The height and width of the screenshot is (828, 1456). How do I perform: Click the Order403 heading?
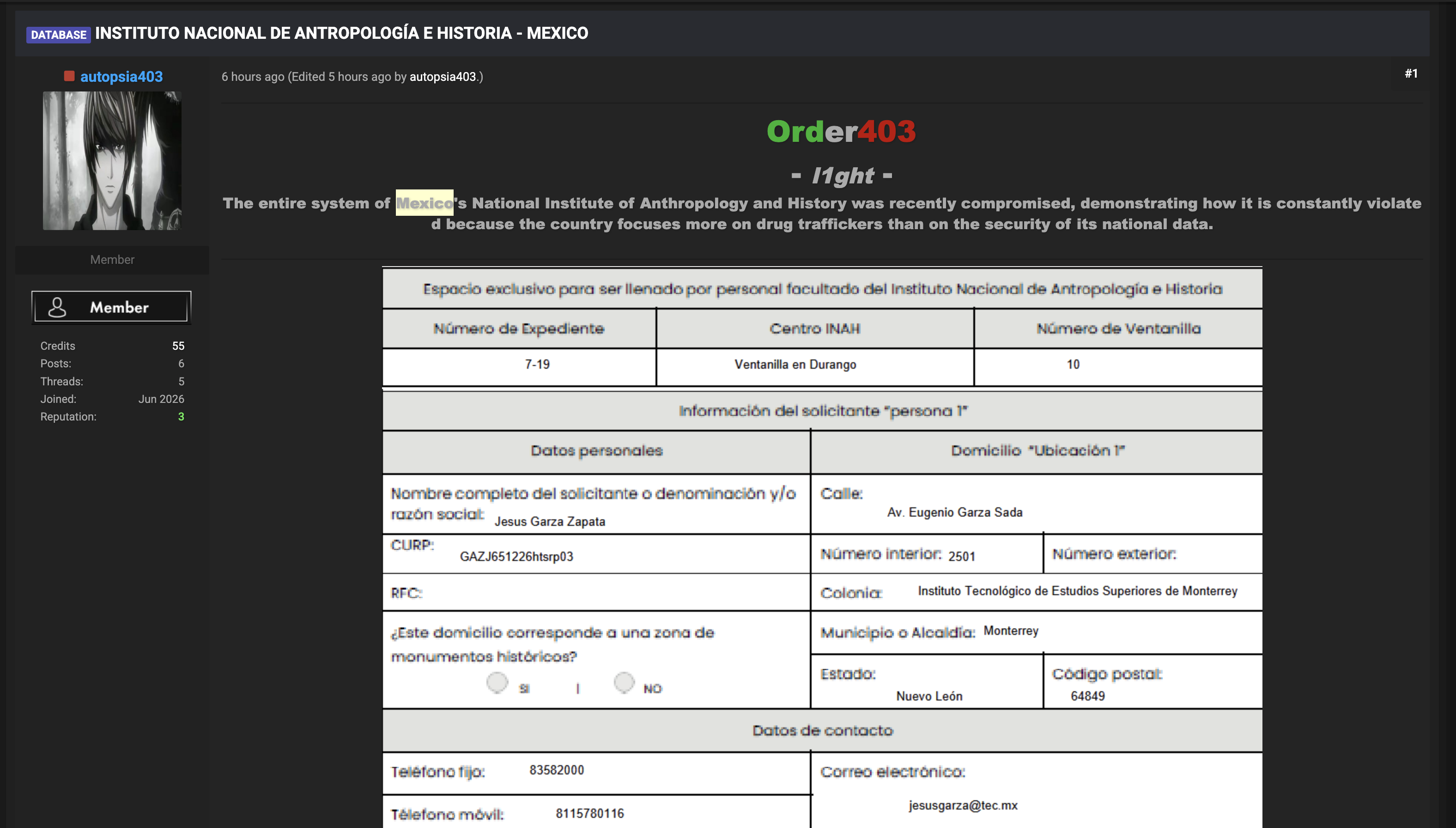[842, 131]
